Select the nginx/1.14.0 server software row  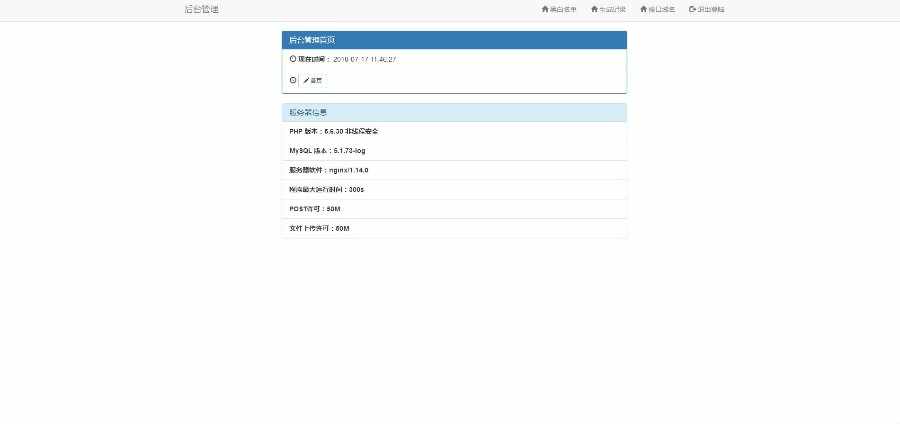454,170
